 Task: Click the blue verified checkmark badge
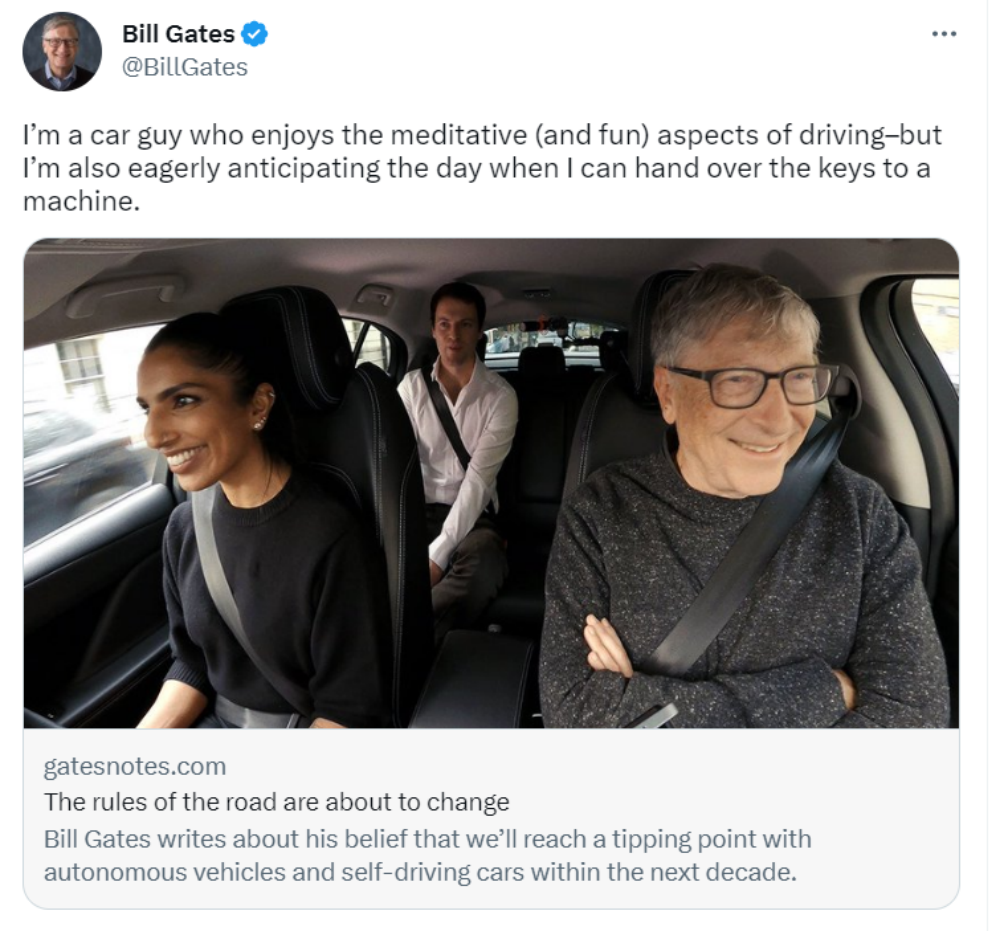click(x=256, y=34)
